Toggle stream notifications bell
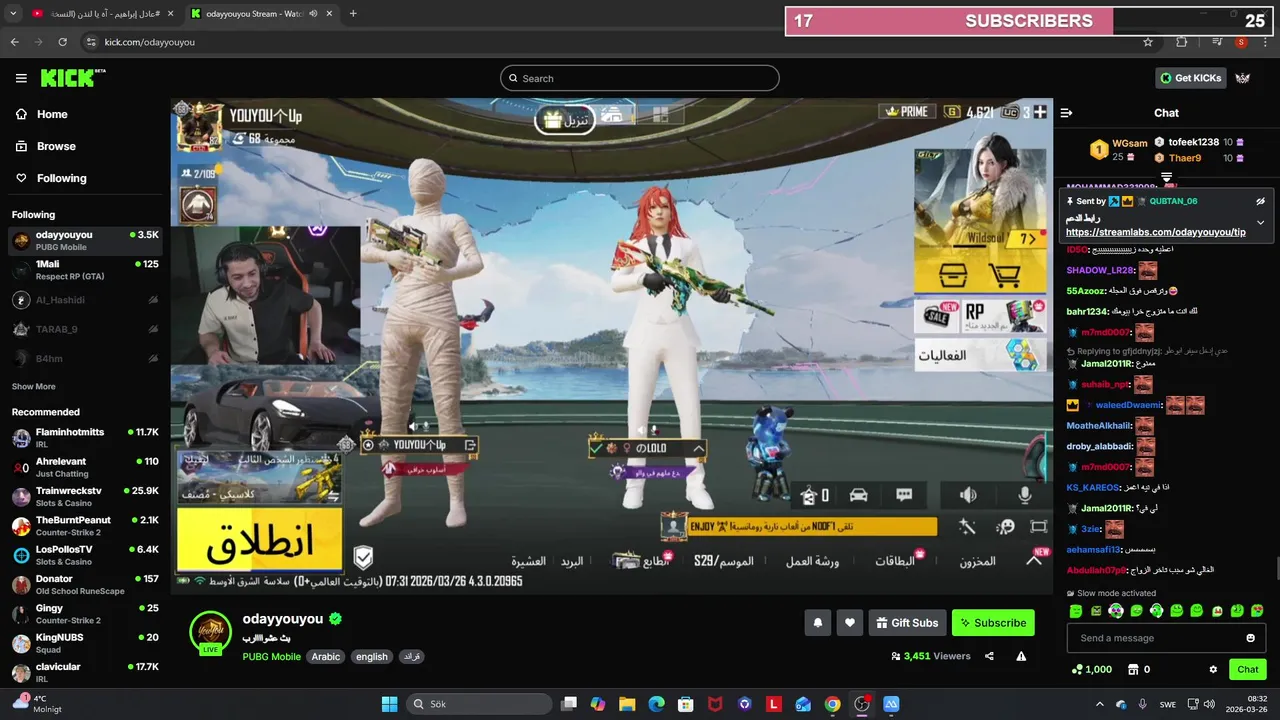Image resolution: width=1280 pixels, height=720 pixels. (x=818, y=622)
